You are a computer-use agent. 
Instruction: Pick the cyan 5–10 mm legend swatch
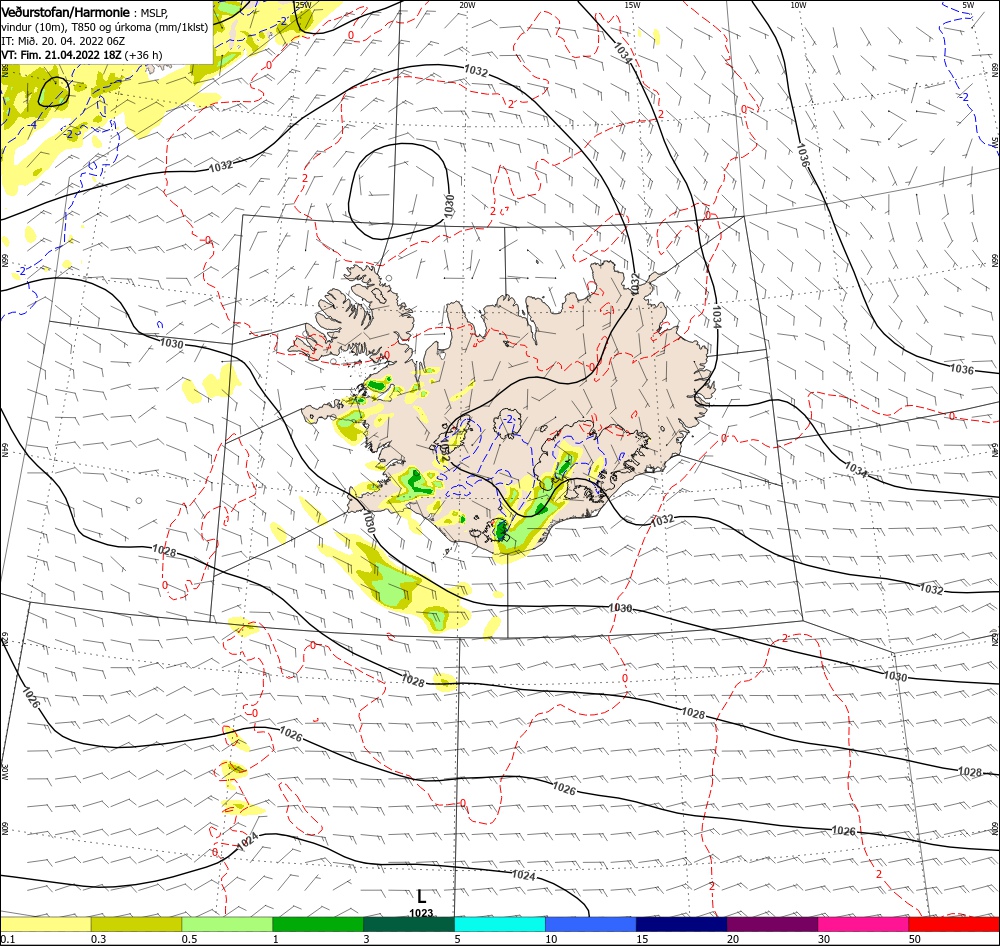tap(500, 924)
